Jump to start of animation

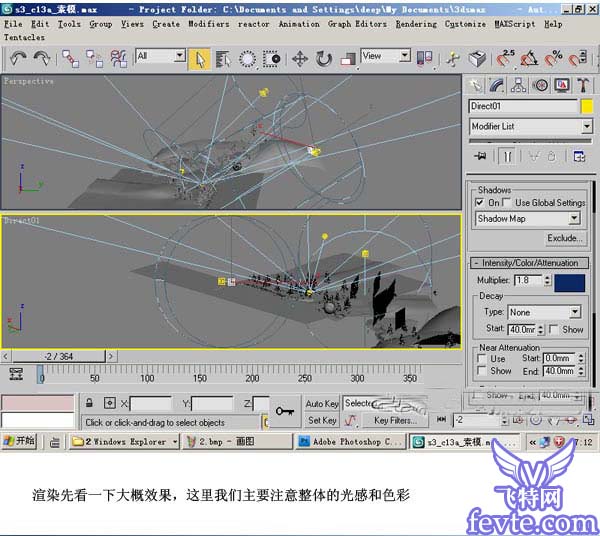coord(441,419)
